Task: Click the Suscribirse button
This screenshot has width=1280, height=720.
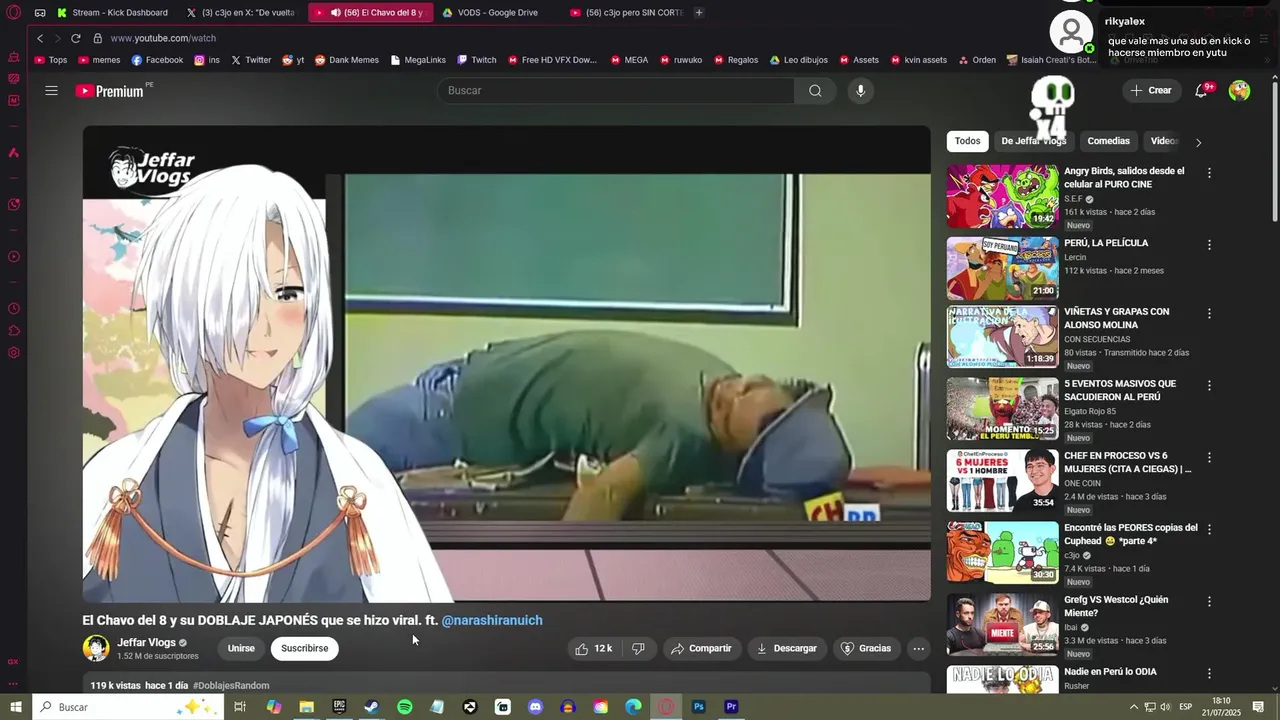Action: pos(305,648)
